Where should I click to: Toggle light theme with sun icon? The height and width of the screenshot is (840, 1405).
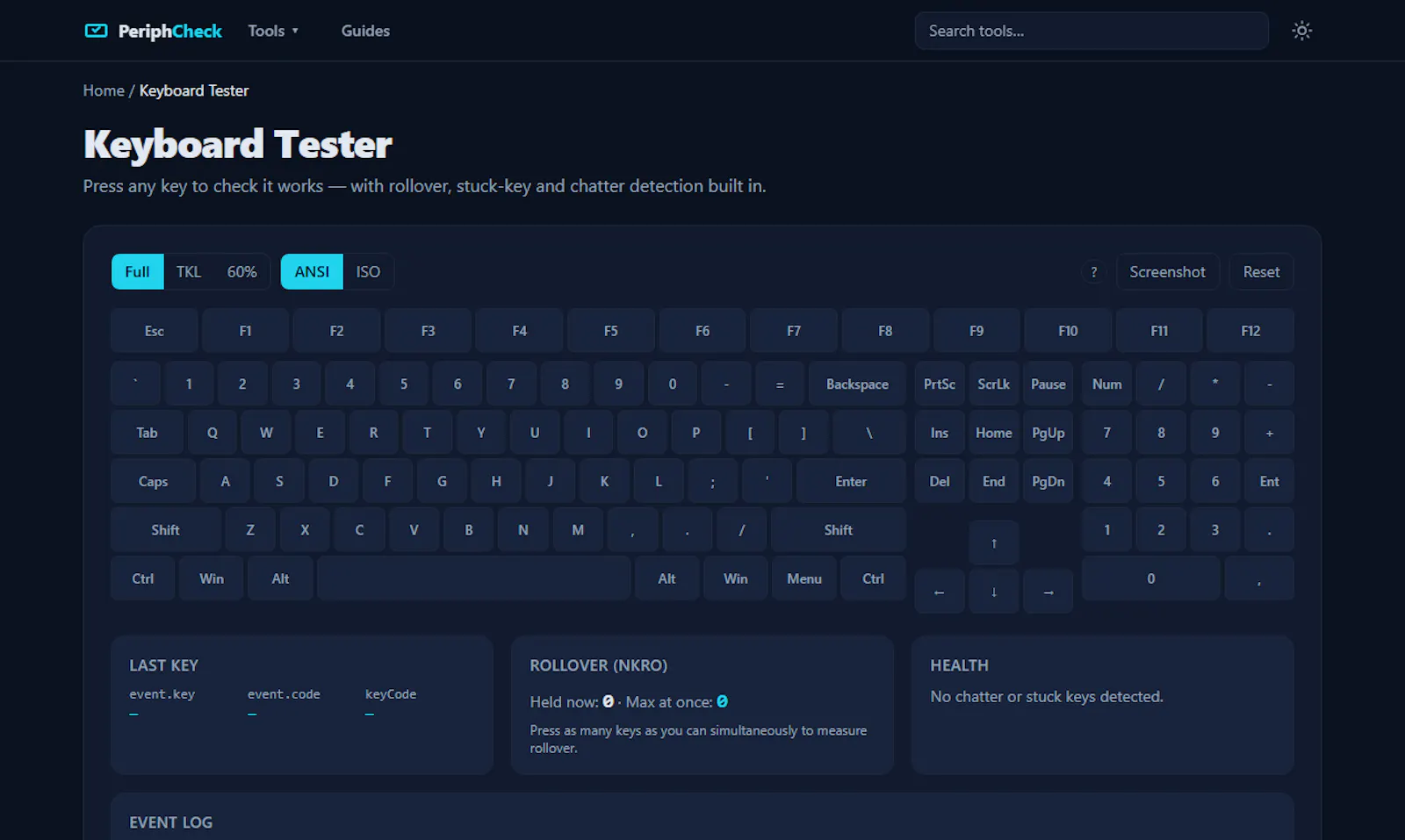[1301, 31]
